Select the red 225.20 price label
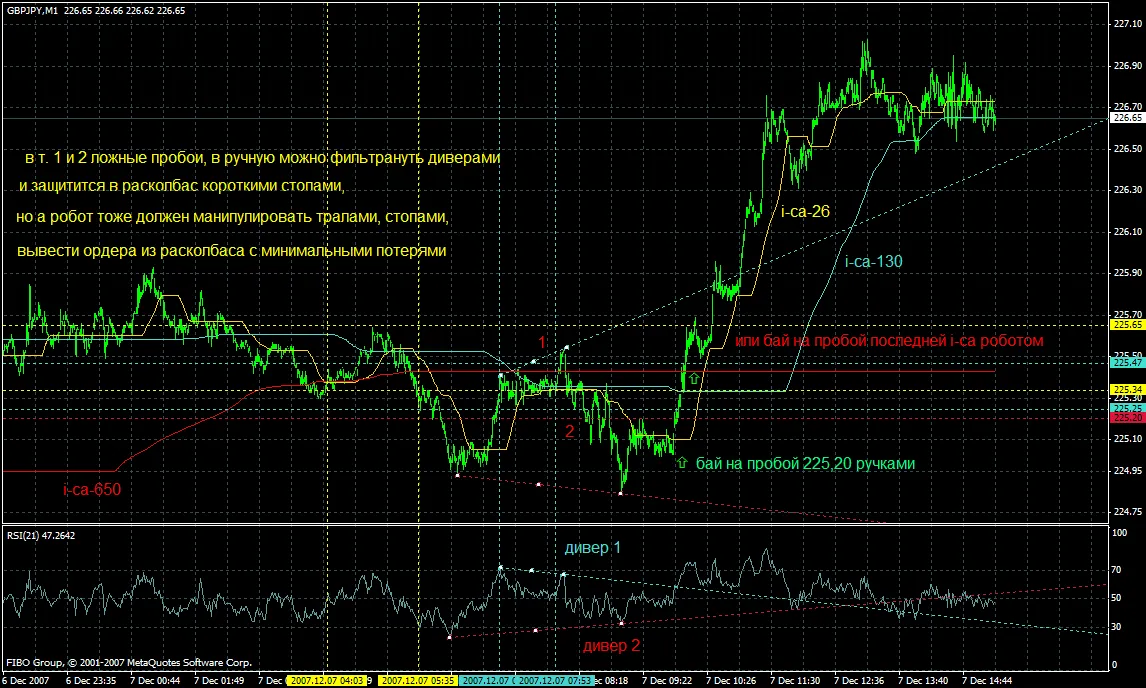Image resolution: width=1146 pixels, height=688 pixels. pyautogui.click(x=1124, y=418)
